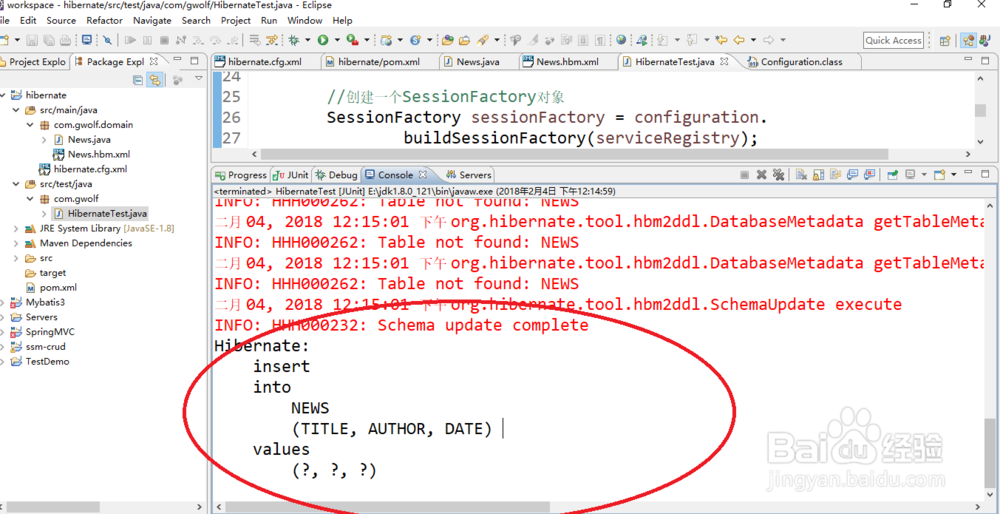
Task: Expand the JRE System Library node
Action: click(15, 228)
